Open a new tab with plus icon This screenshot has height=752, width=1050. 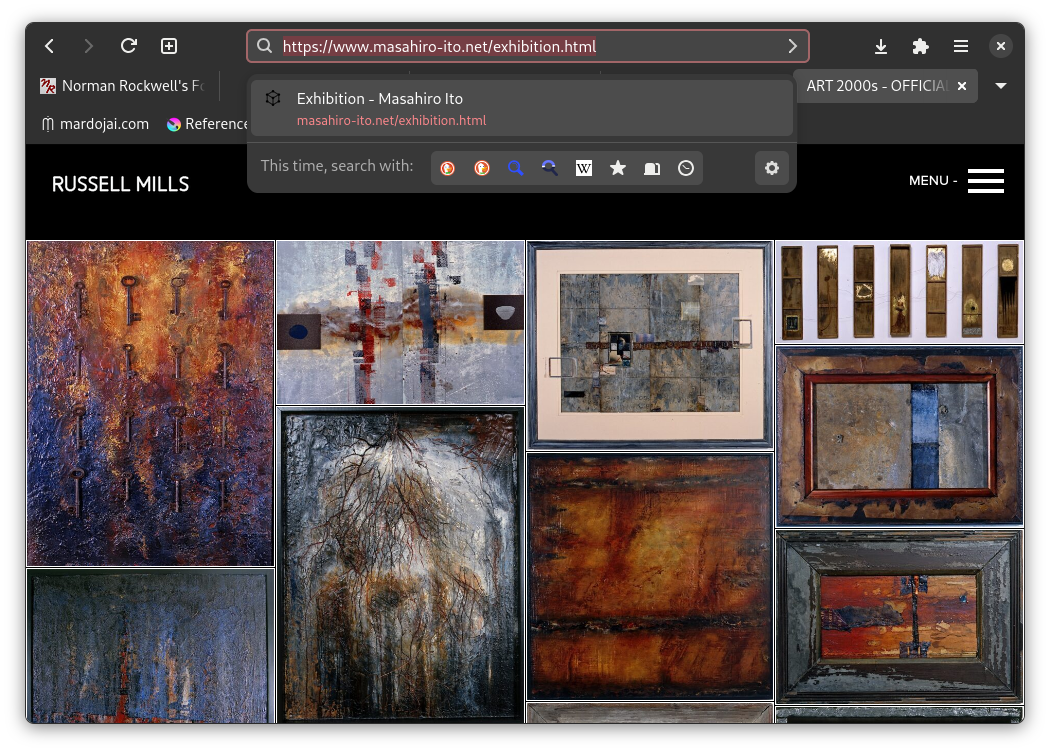pos(169,46)
